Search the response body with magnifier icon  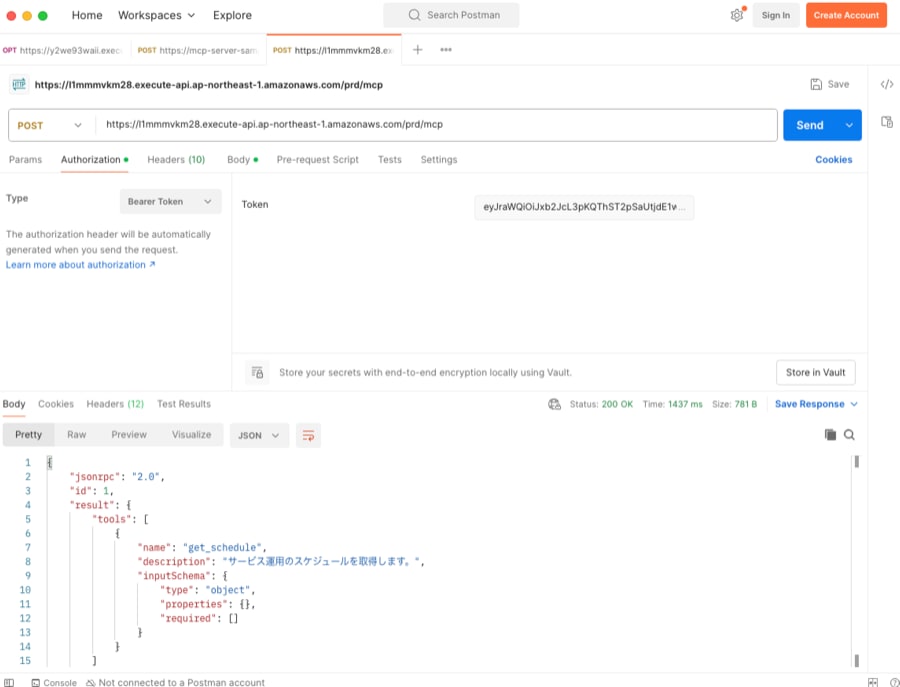point(849,434)
